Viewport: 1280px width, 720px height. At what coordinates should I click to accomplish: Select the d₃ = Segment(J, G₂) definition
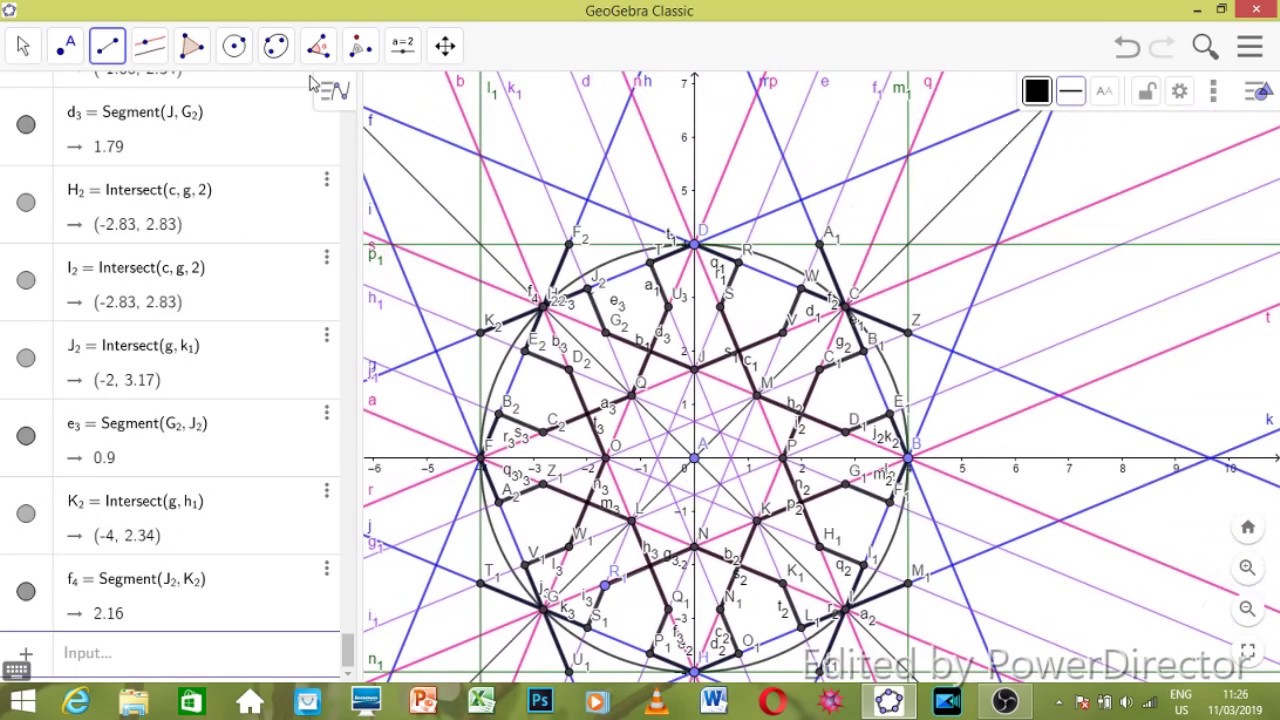click(x=135, y=113)
